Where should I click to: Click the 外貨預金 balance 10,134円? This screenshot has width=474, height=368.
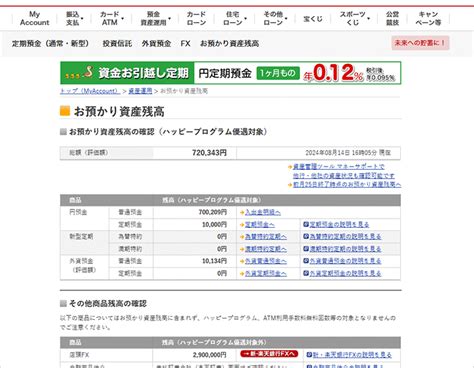click(x=214, y=261)
